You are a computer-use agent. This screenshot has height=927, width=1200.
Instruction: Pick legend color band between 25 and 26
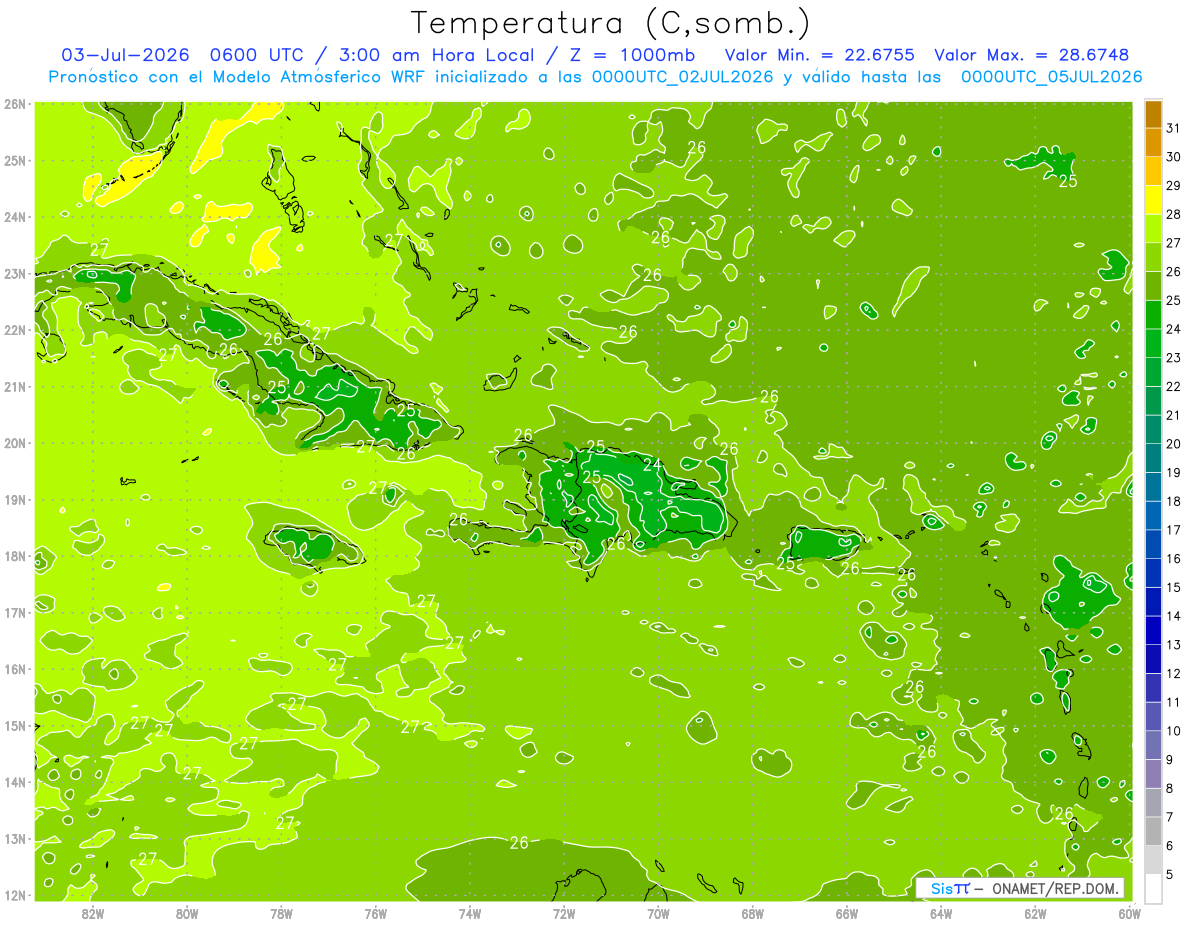pyautogui.click(x=1153, y=286)
